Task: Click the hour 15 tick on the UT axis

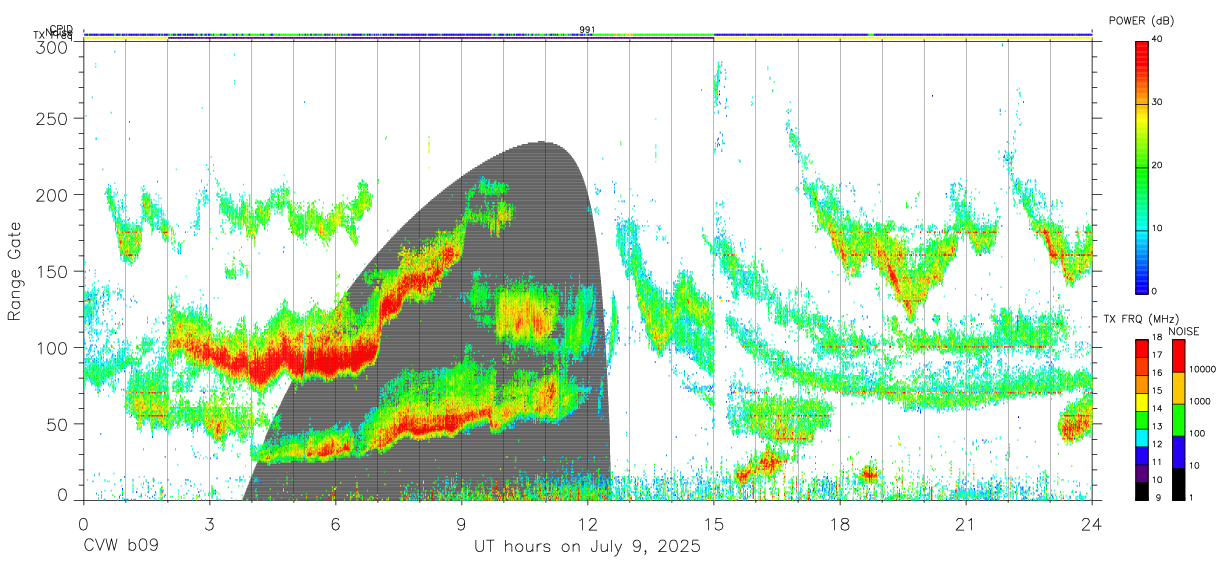Action: 713,524
